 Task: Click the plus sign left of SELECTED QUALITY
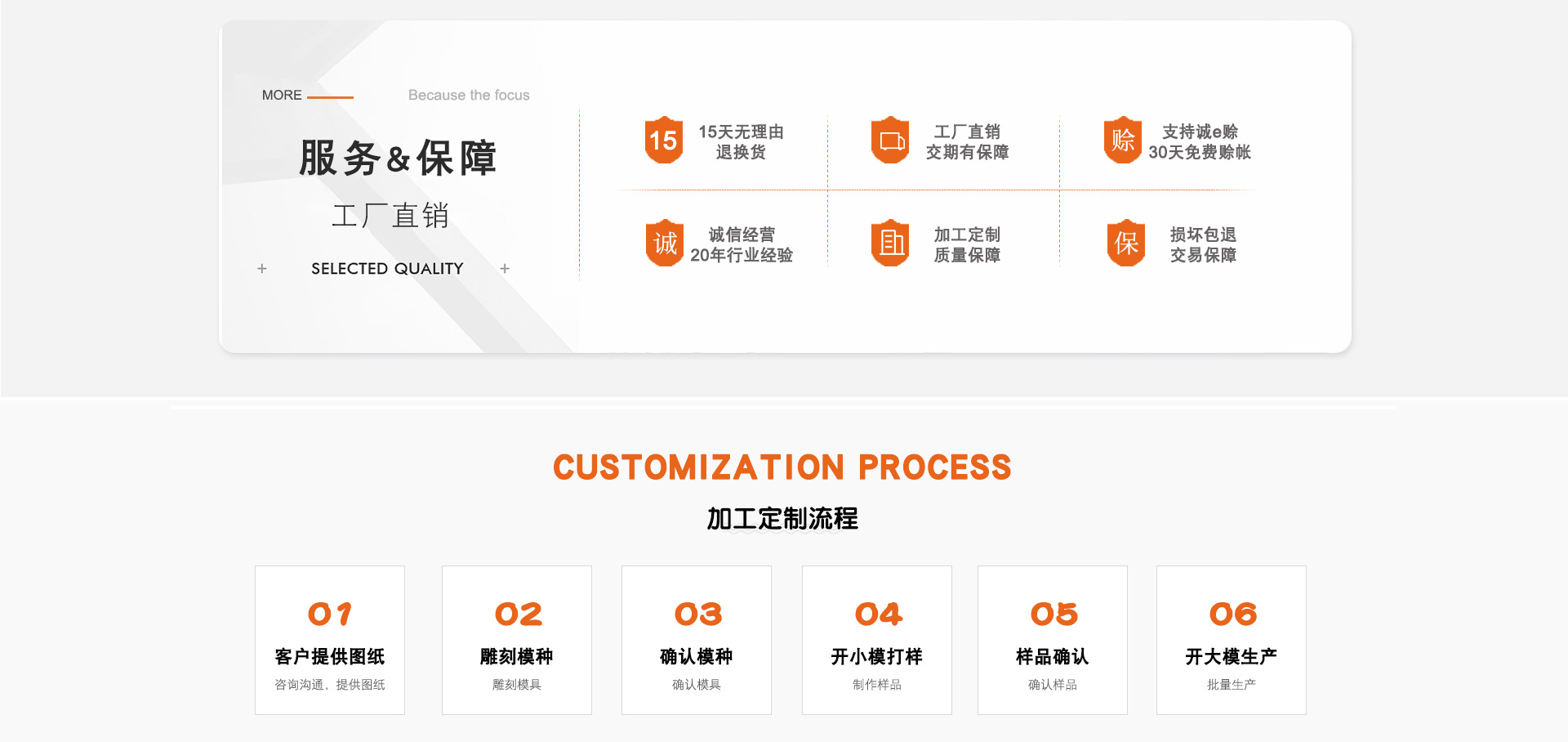click(263, 268)
